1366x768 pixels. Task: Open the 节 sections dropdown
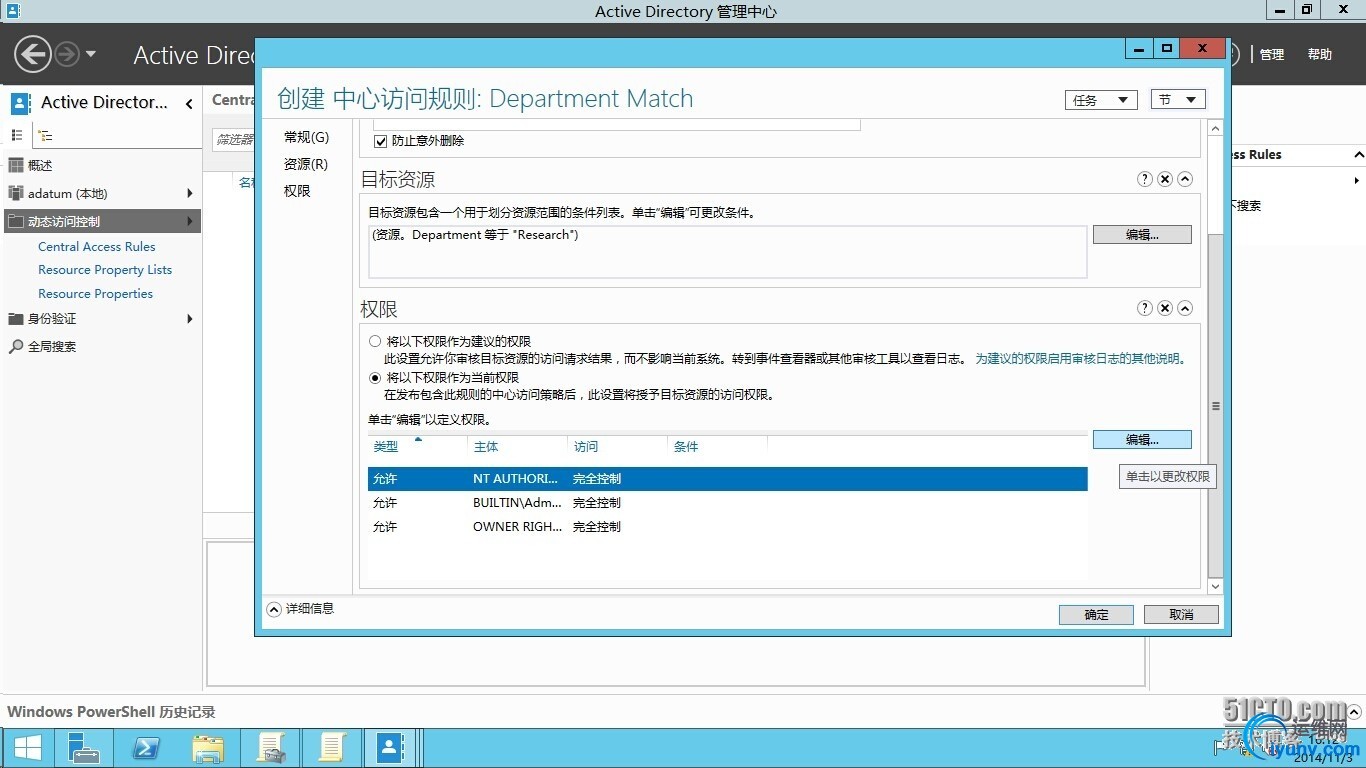[x=1178, y=100]
